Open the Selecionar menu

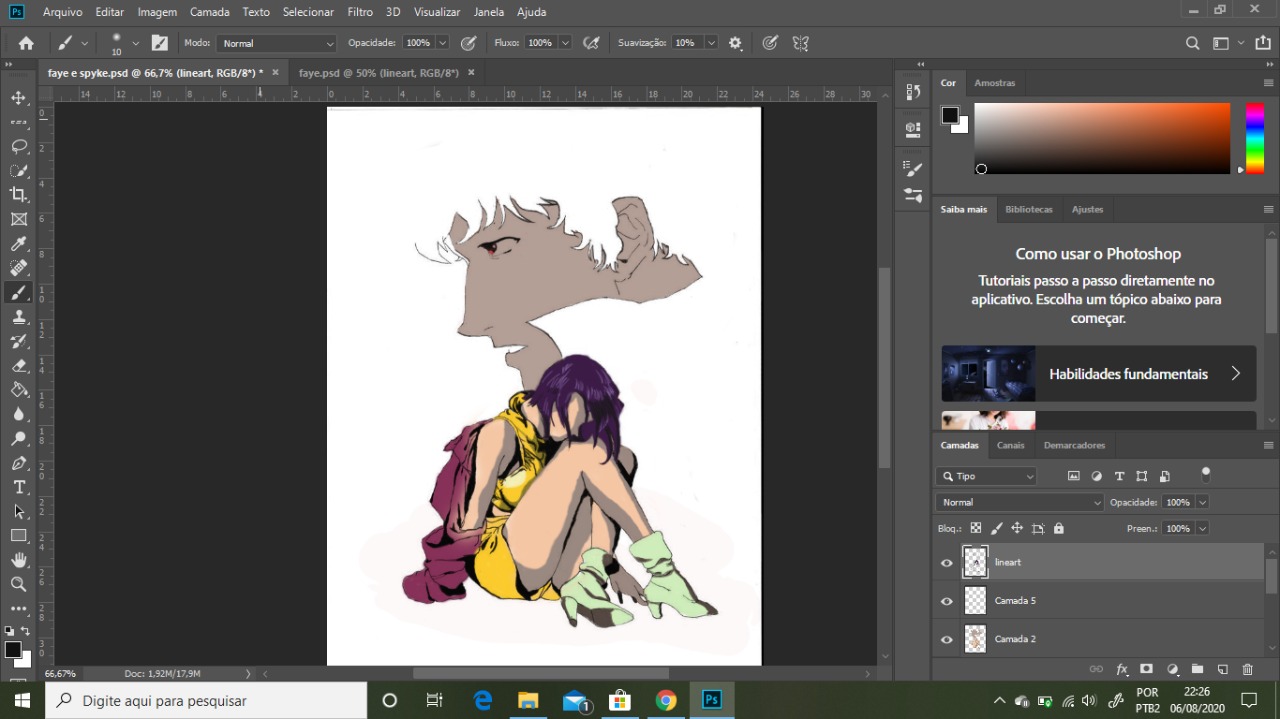click(x=308, y=12)
